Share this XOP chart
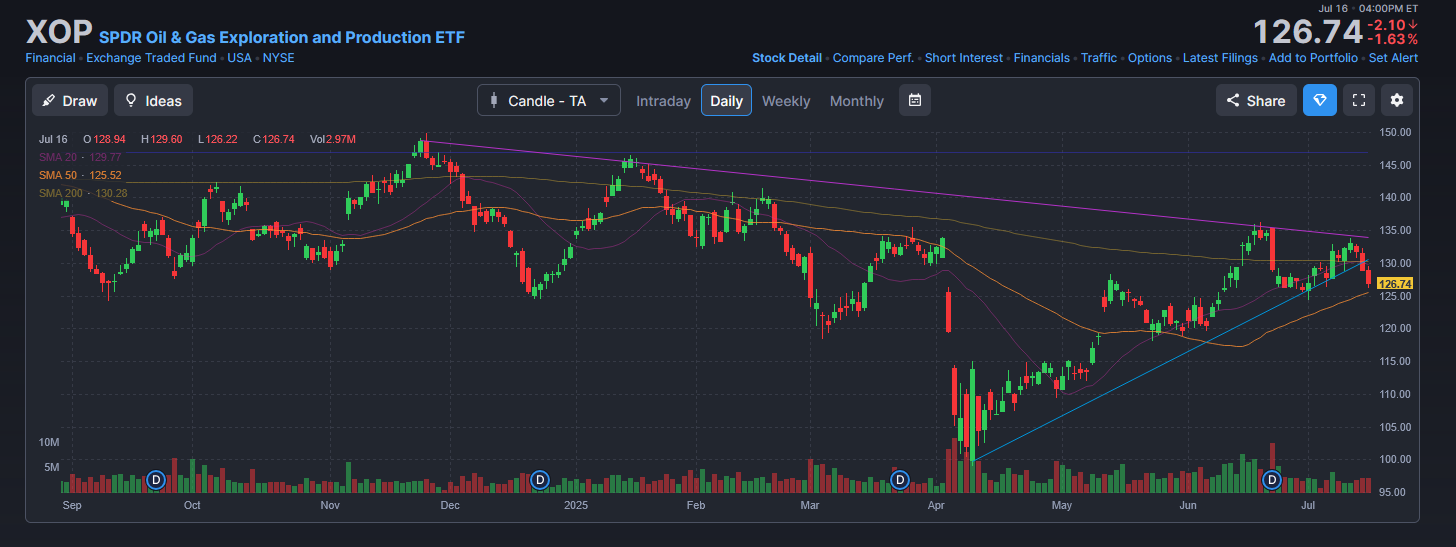Screen dimensions: 1456x547 (1256, 100)
